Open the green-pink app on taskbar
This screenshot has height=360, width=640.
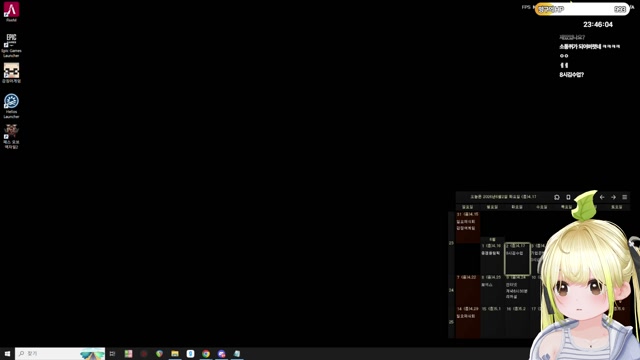click(x=128, y=353)
